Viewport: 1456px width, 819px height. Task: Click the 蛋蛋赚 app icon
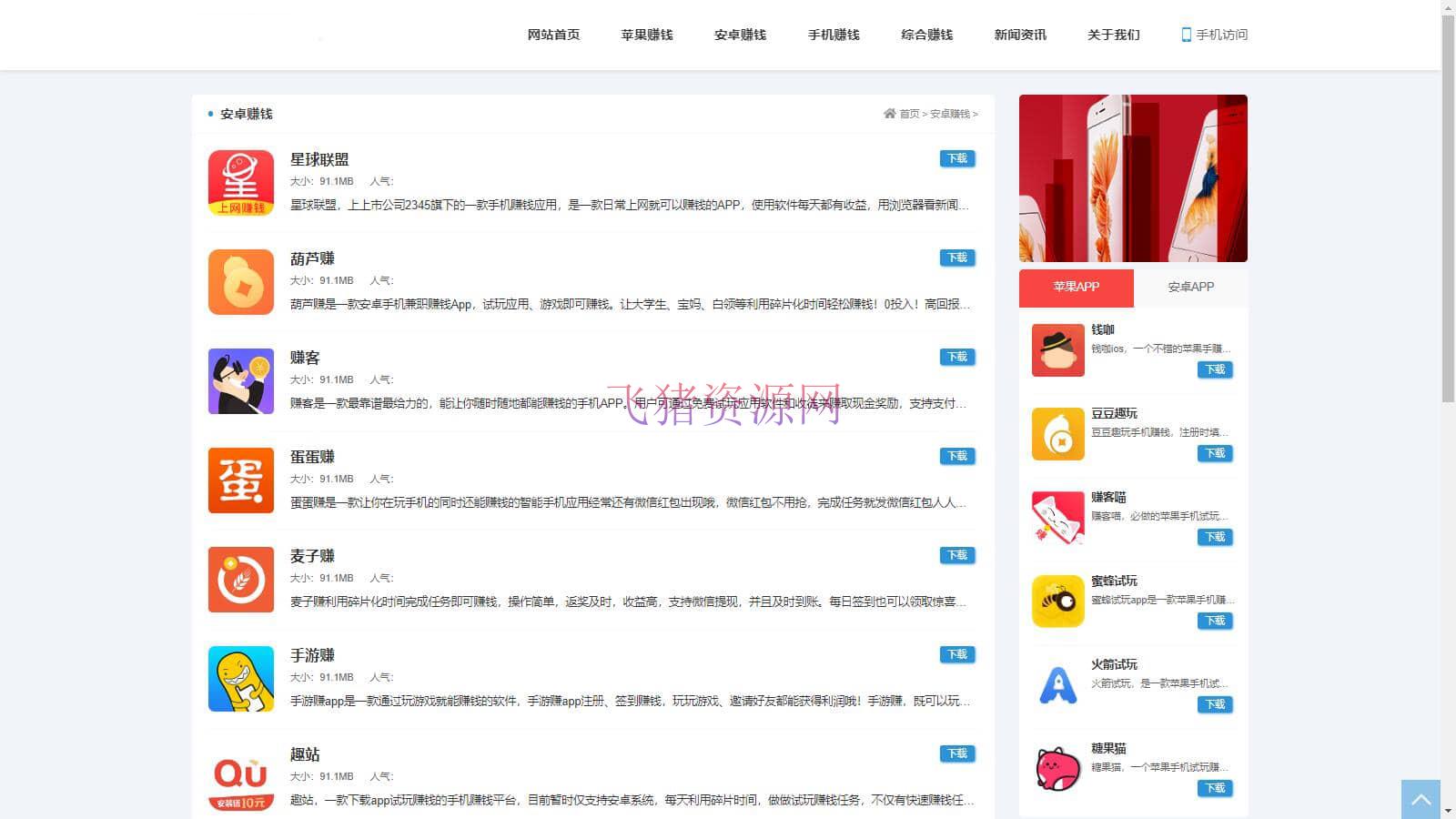pos(240,480)
